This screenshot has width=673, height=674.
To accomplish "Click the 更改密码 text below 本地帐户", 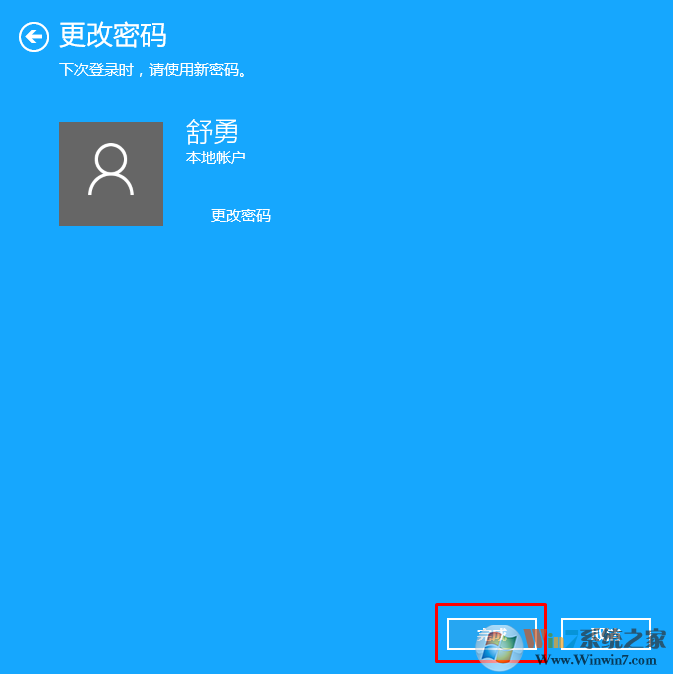I will click(241, 215).
